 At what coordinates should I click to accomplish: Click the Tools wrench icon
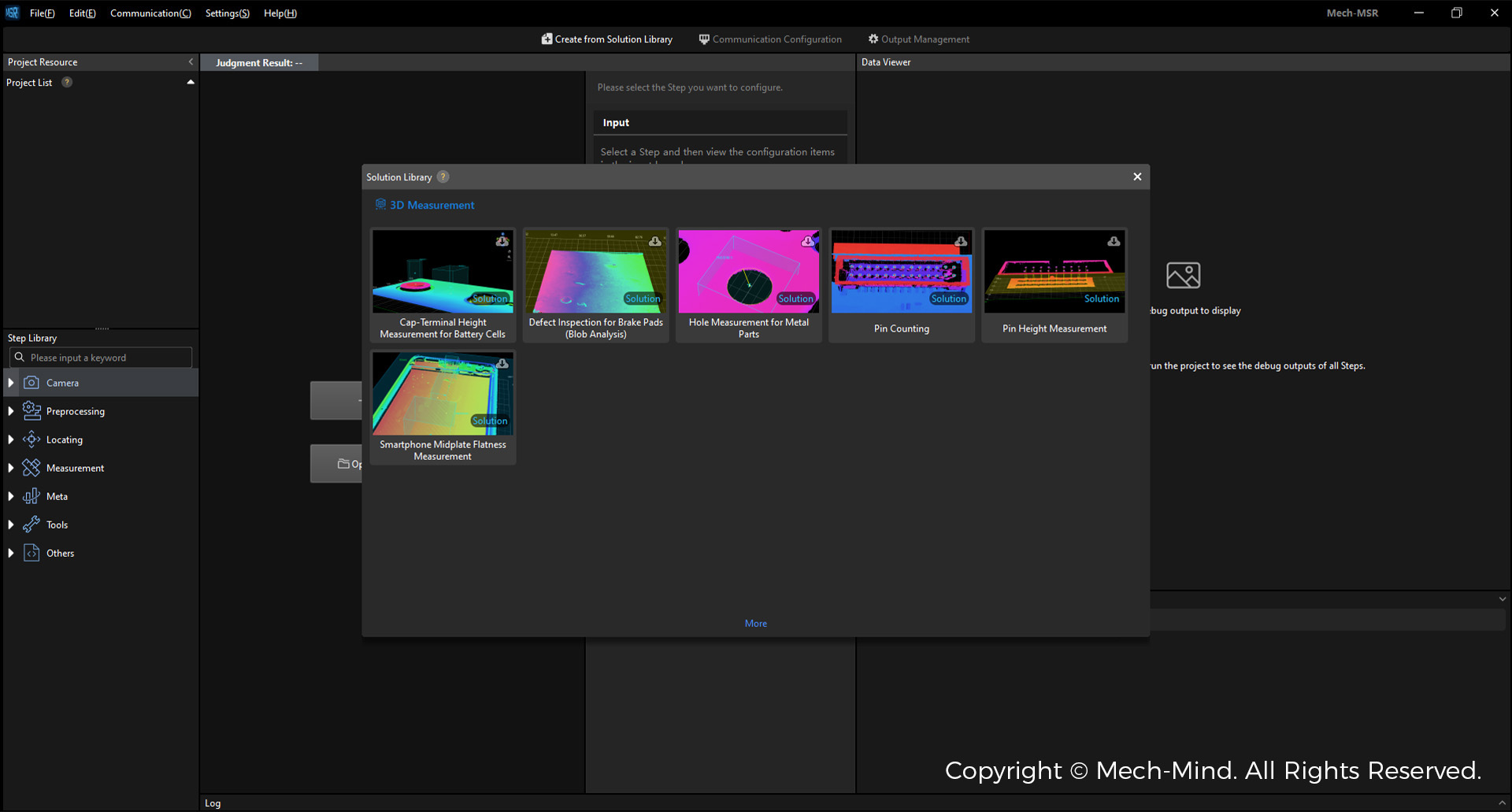point(31,525)
